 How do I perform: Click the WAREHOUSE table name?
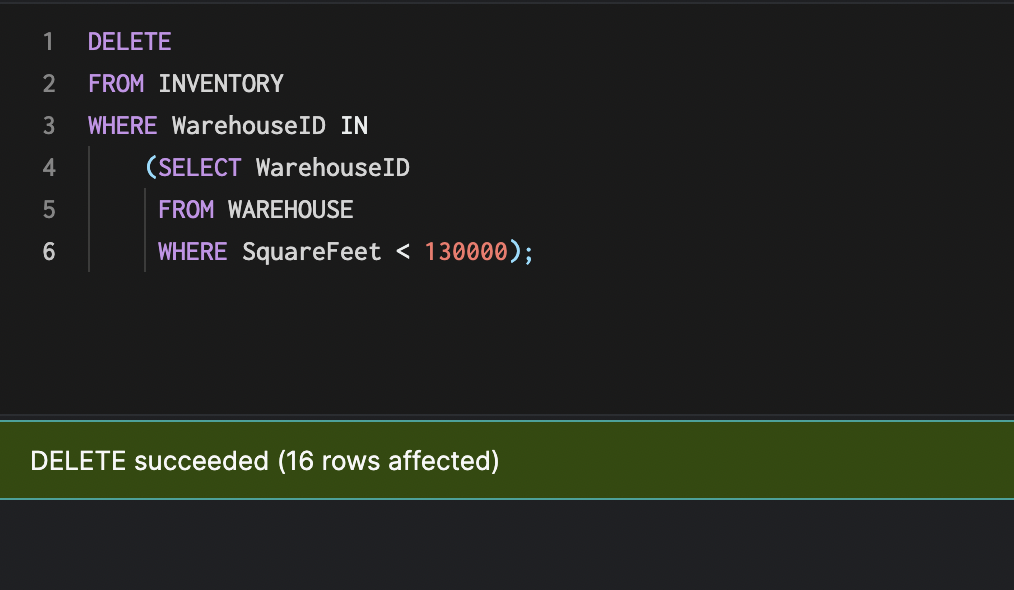pyautogui.click(x=290, y=209)
